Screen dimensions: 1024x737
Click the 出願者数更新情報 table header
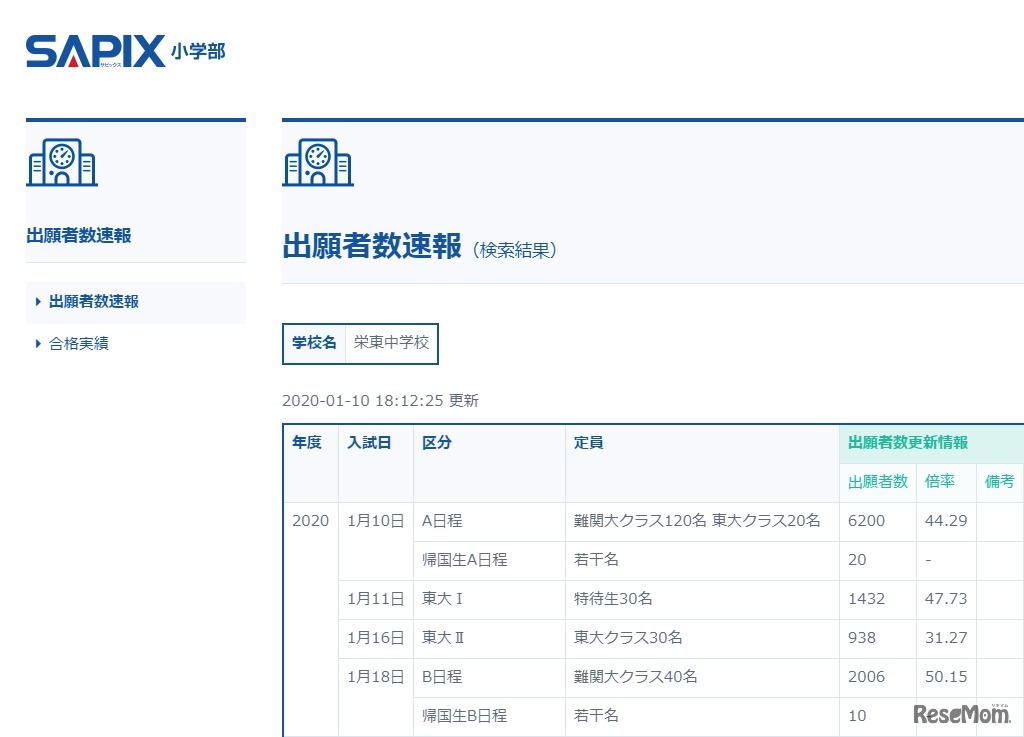907,443
